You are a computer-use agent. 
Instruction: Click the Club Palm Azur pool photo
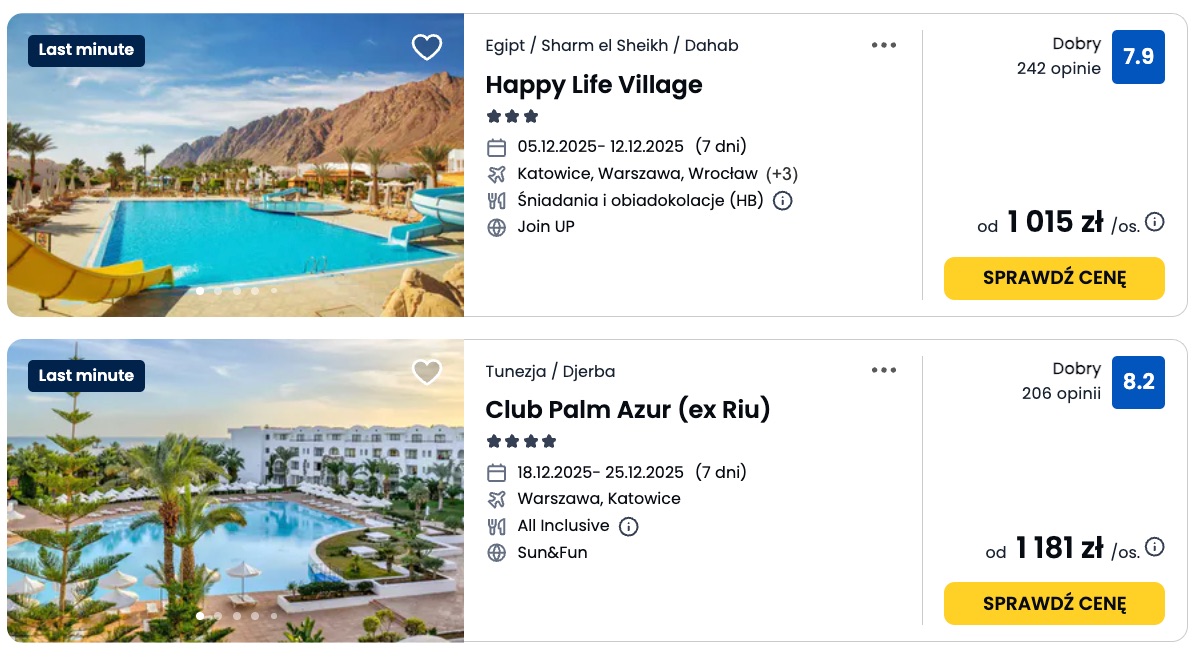pyautogui.click(x=236, y=490)
